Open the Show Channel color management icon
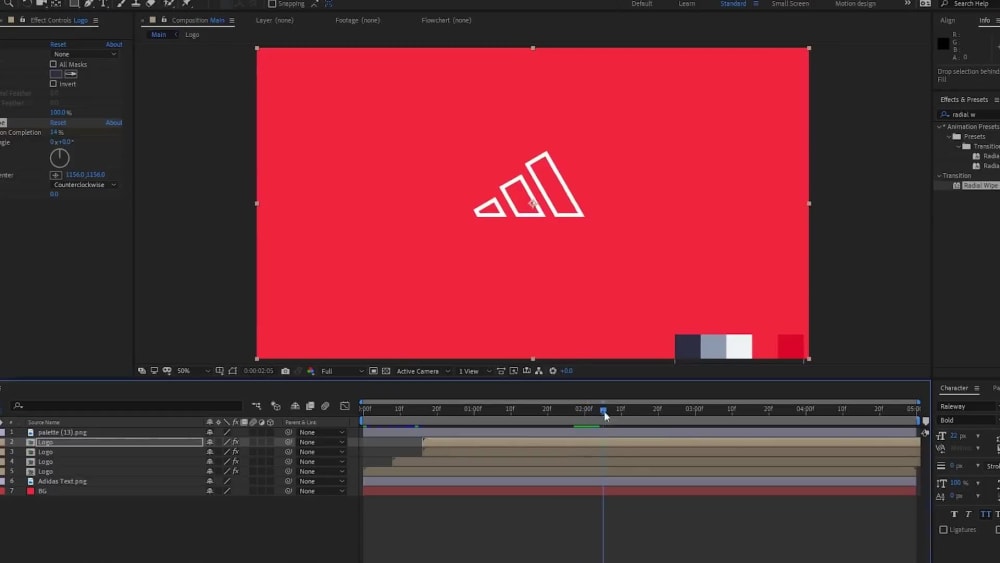Image resolution: width=1000 pixels, height=563 pixels. click(x=311, y=371)
